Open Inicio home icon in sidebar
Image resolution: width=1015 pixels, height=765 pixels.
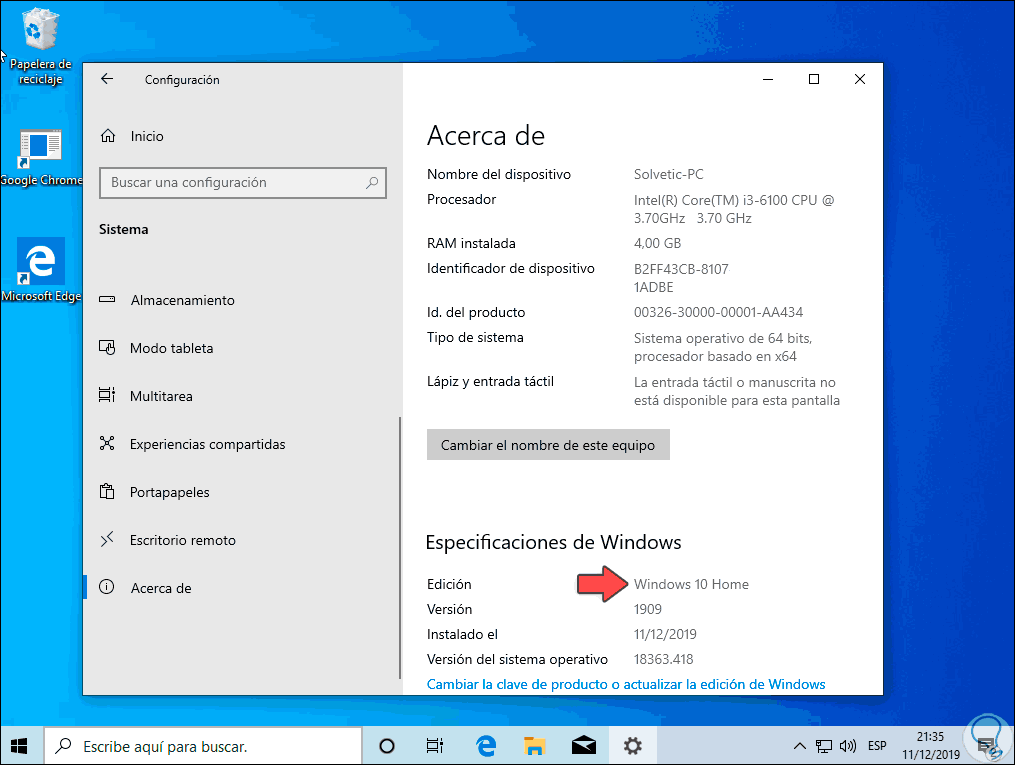pyautogui.click(x=108, y=136)
